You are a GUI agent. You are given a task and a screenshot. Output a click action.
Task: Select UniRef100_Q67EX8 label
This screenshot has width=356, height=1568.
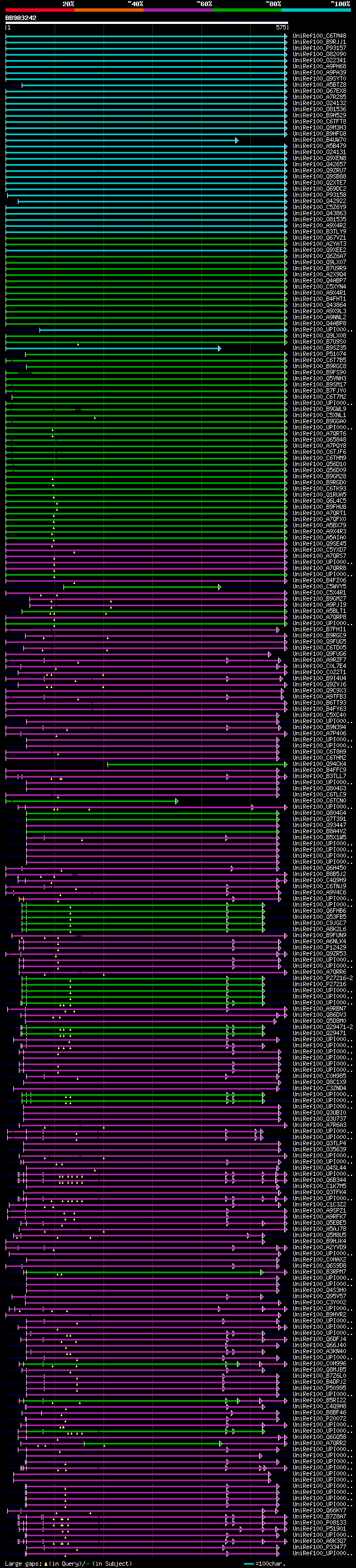(x=319, y=91)
